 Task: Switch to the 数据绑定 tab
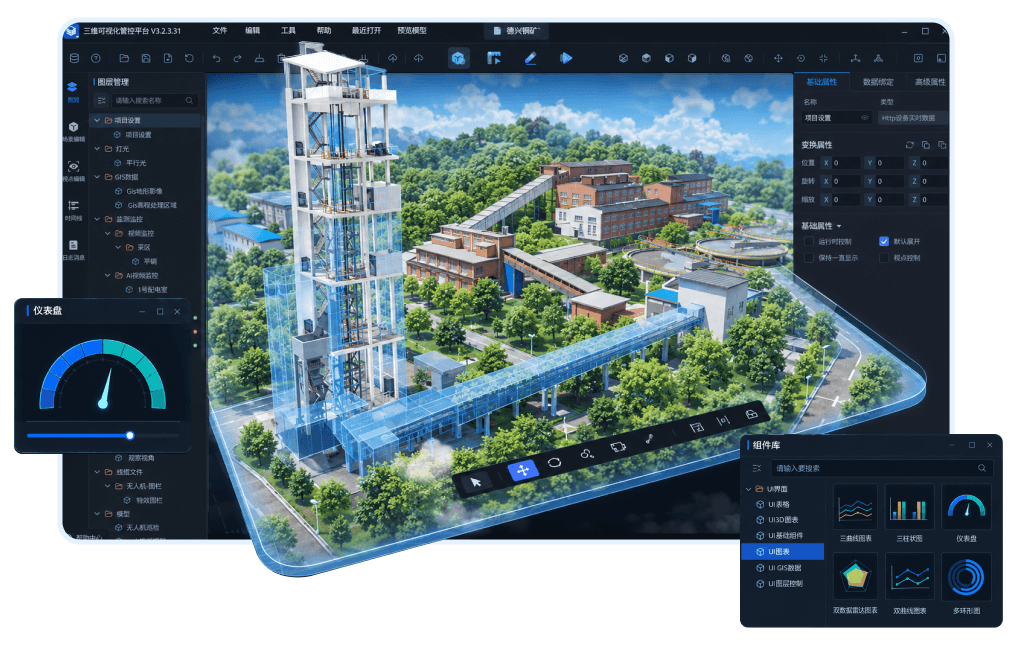(x=878, y=82)
